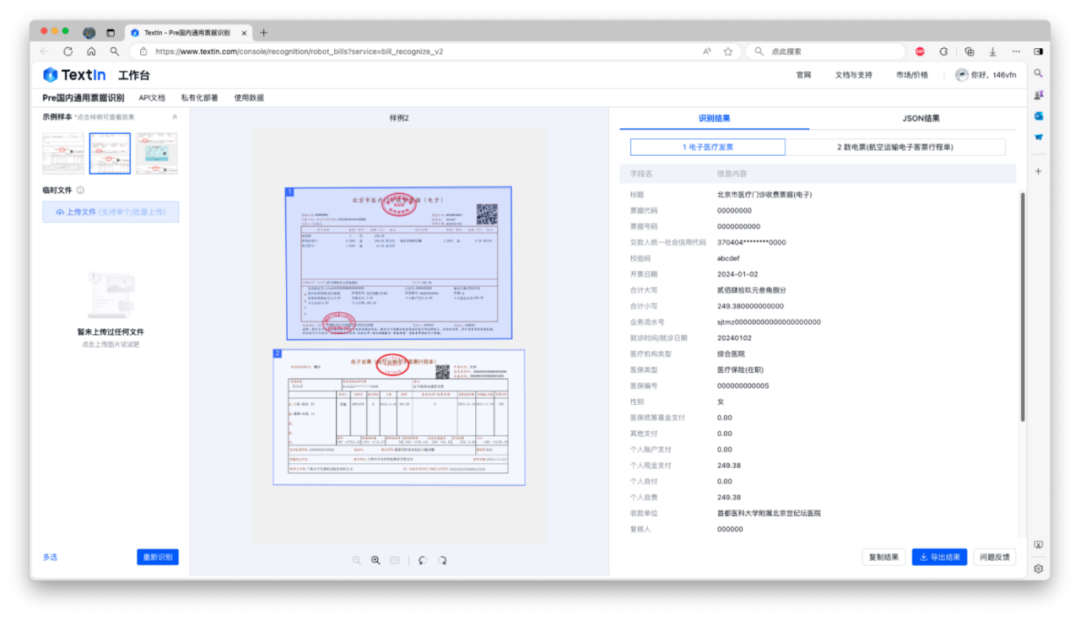The width and height of the screenshot is (1080, 620).
Task: Select the 1 电子医疗发票 tab
Action: (707, 147)
